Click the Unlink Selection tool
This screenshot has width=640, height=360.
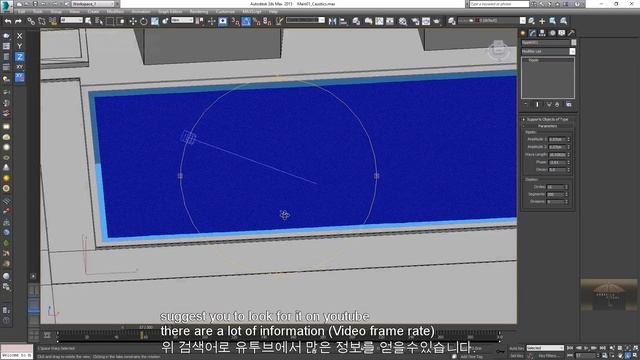[42, 21]
